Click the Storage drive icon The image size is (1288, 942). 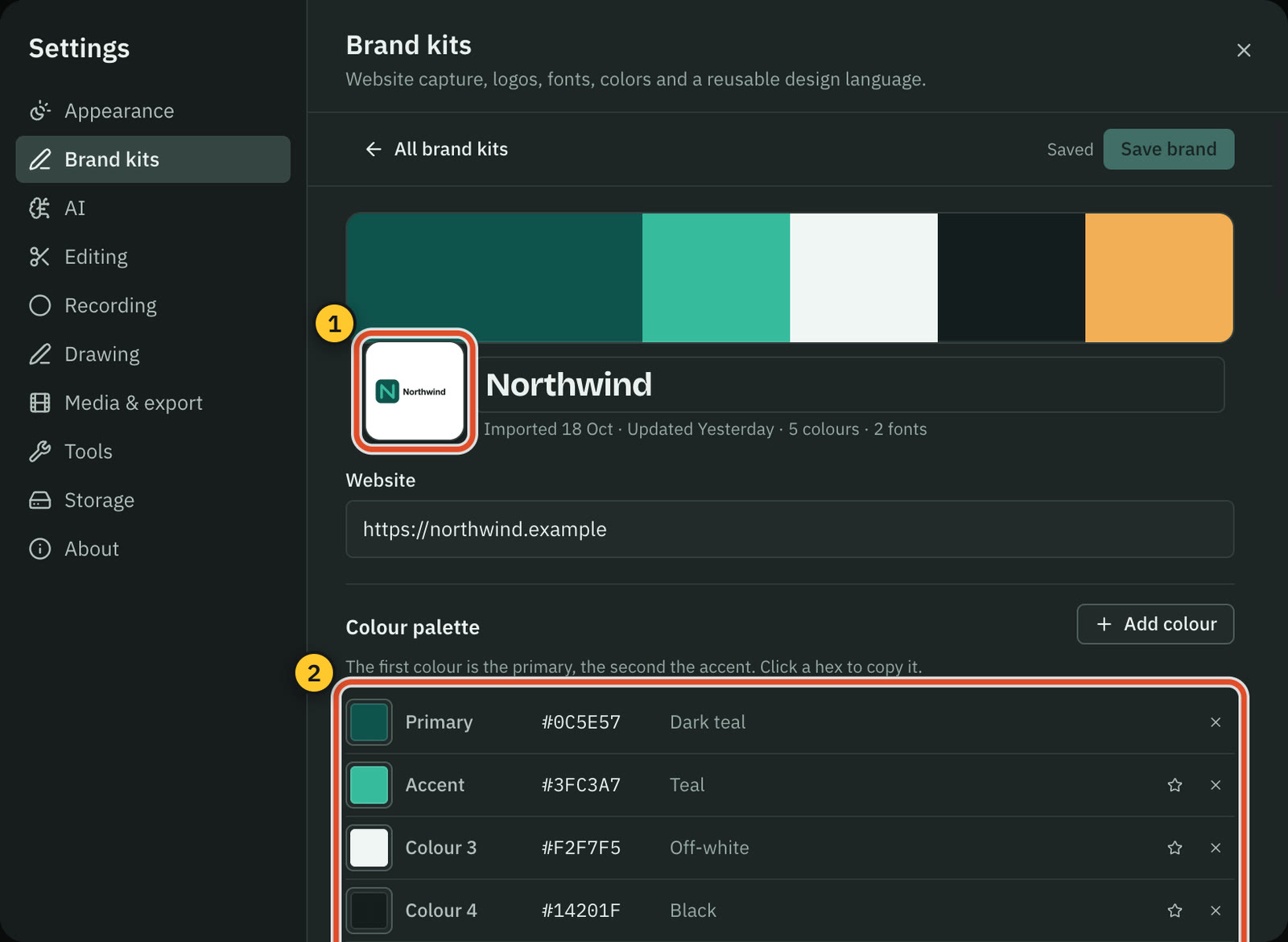pyautogui.click(x=40, y=500)
